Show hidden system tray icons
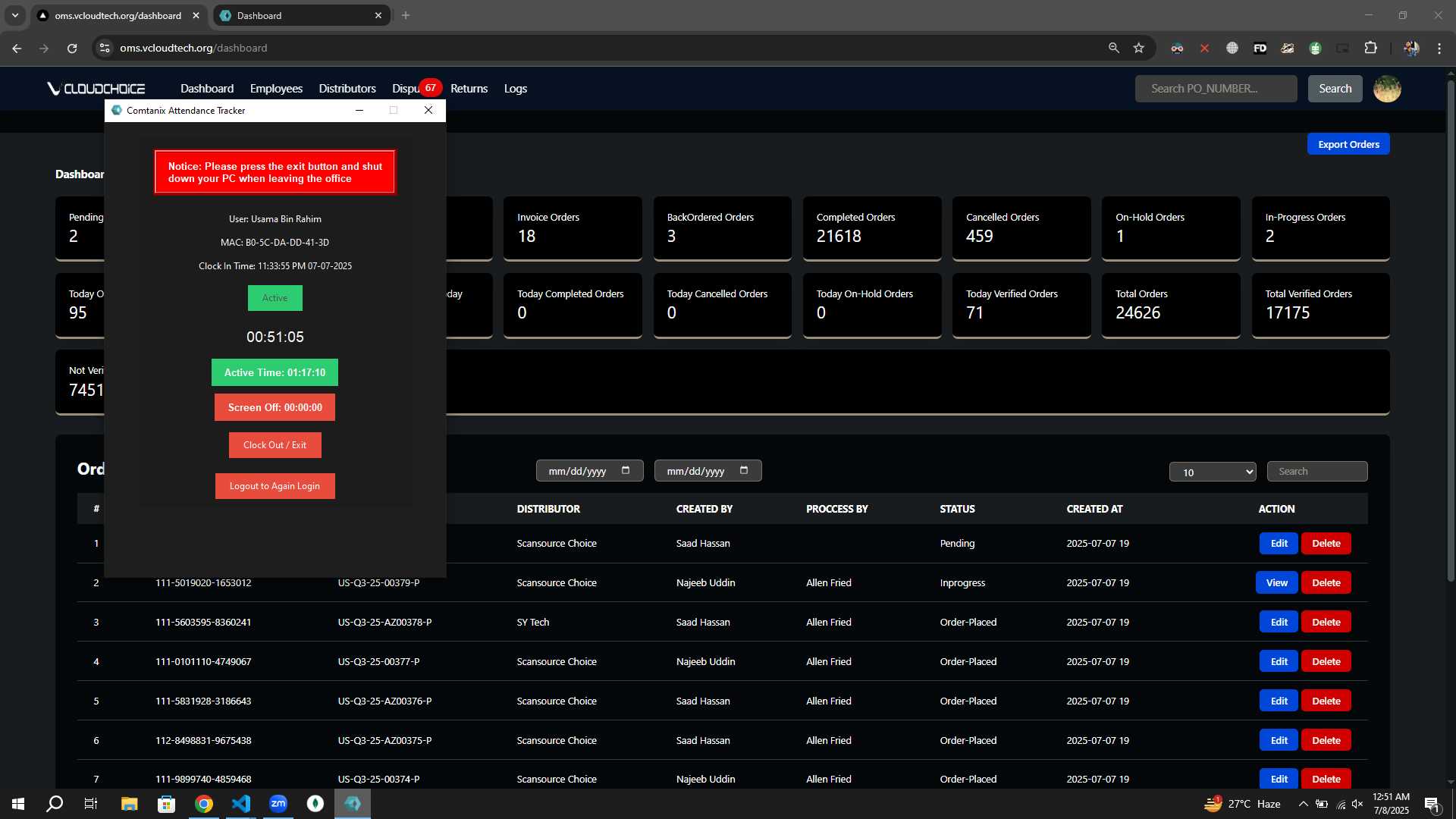Screen dimensions: 1456x819 pos(1303,804)
